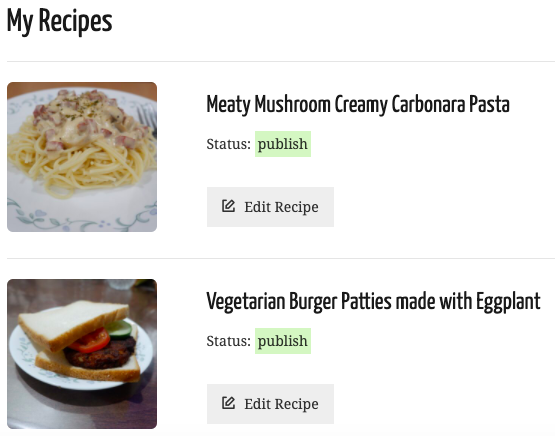
Task: Open the Vegetarian Burger Patties made with Eggplant title
Action: point(373,302)
